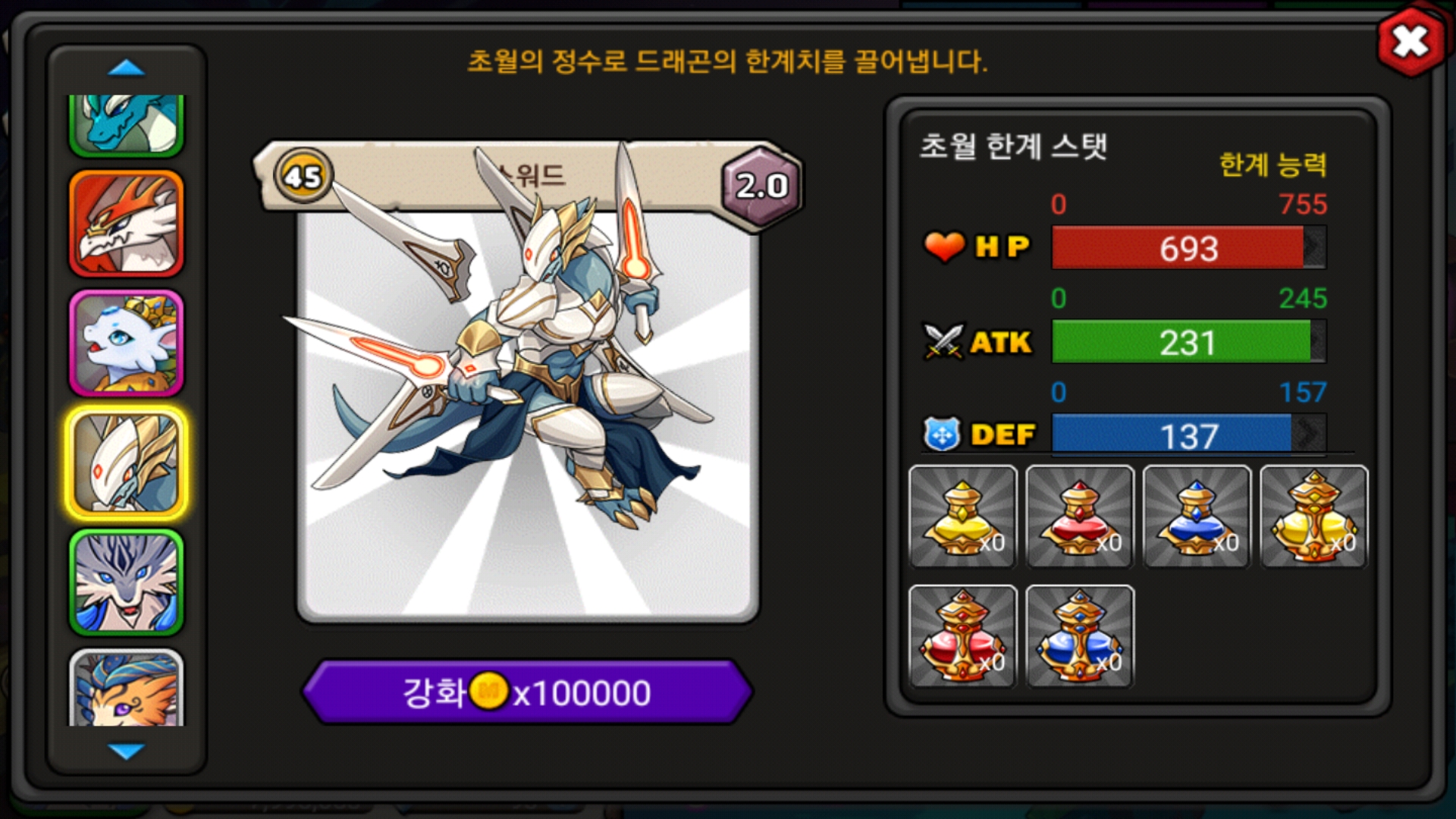The width and height of the screenshot is (1456, 819).
Task: Choose the highlighted armored sword dragon portrait
Action: pyautogui.click(x=127, y=463)
